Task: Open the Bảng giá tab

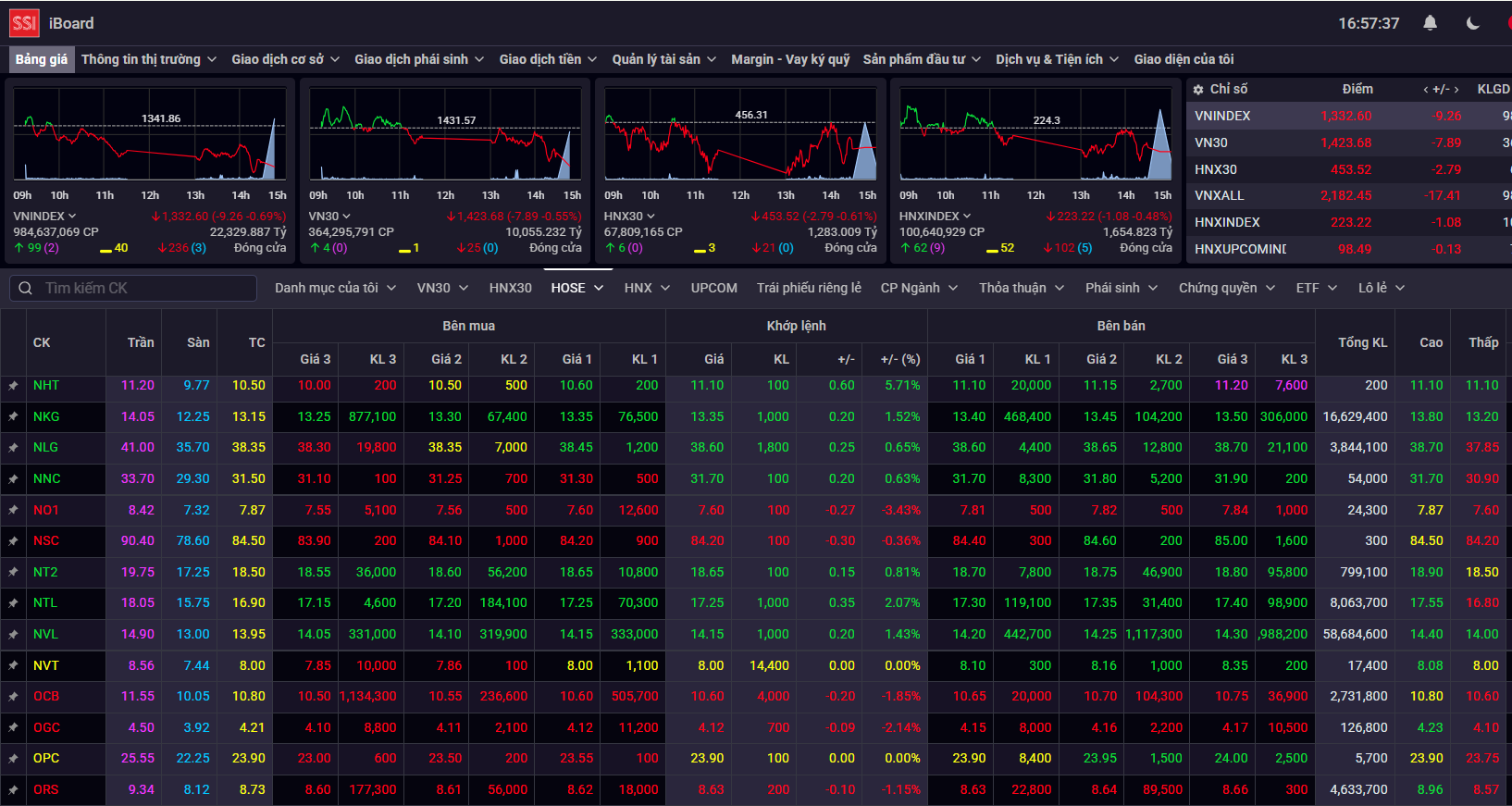Action: coord(42,59)
